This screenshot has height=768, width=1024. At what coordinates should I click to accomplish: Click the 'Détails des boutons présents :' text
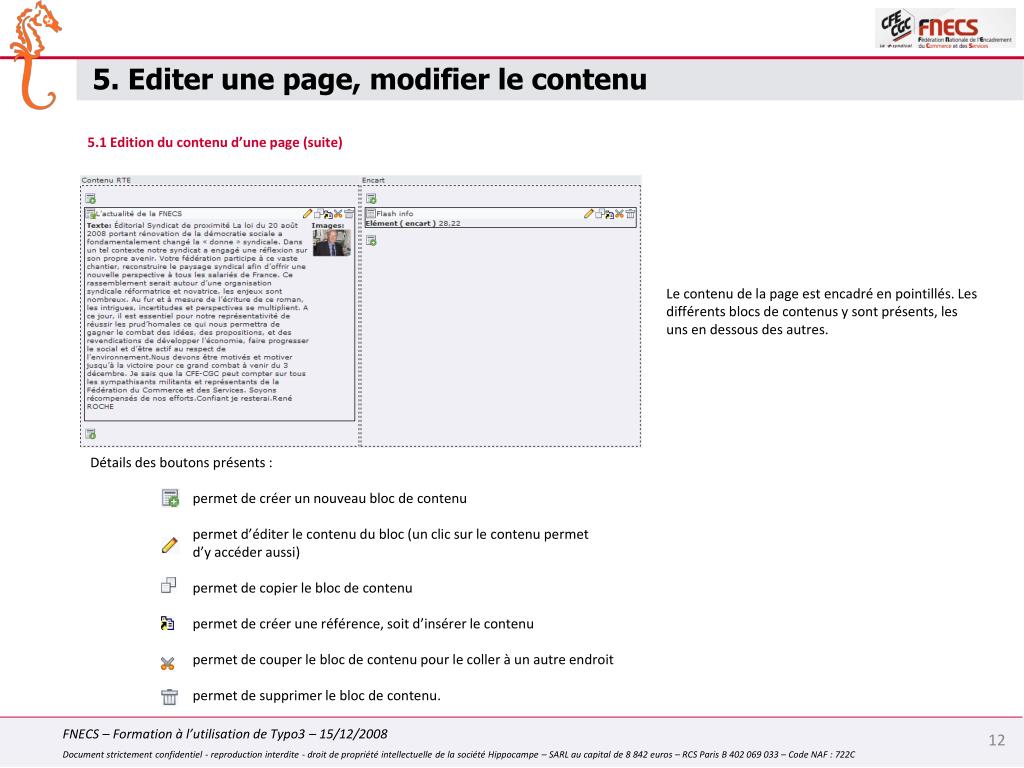(x=182, y=463)
